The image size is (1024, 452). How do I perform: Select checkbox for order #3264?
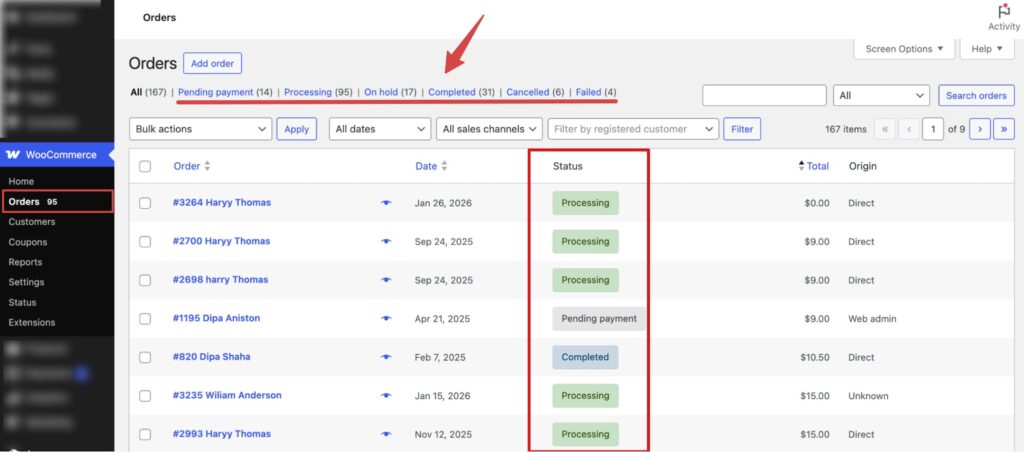(x=145, y=203)
